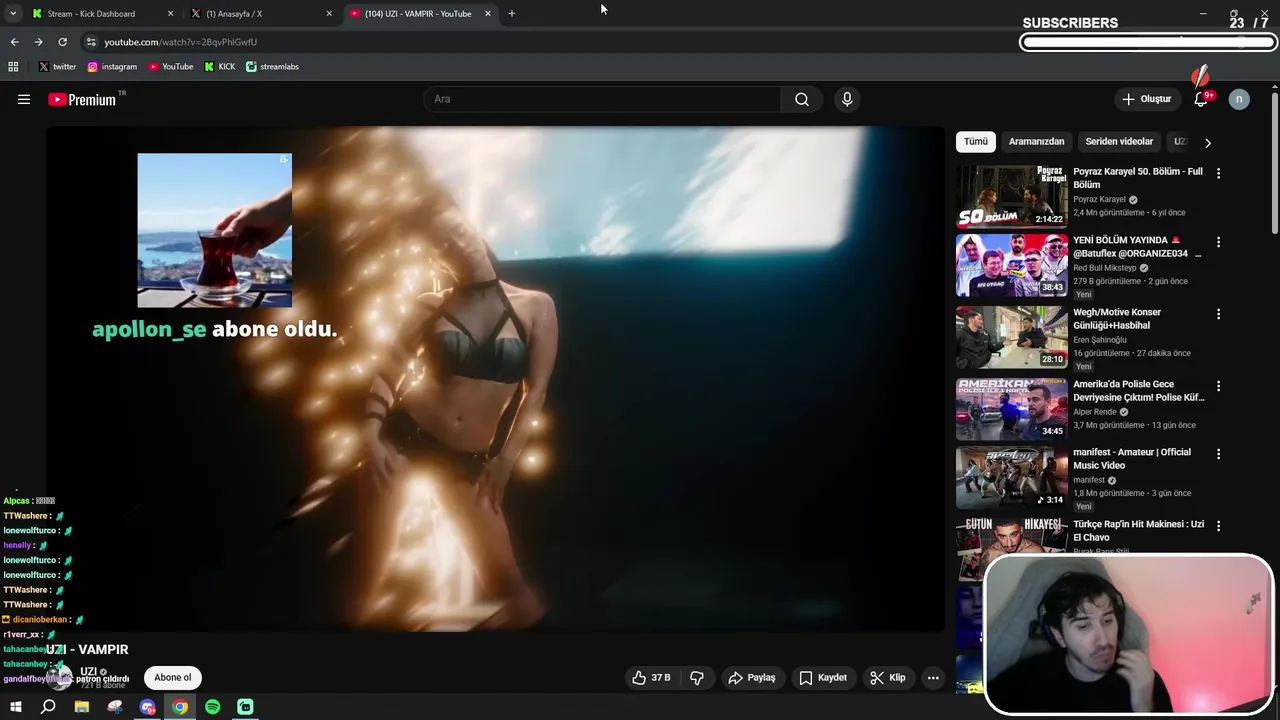Open more actions for the video
This screenshot has width=1280, height=720.
click(x=933, y=677)
